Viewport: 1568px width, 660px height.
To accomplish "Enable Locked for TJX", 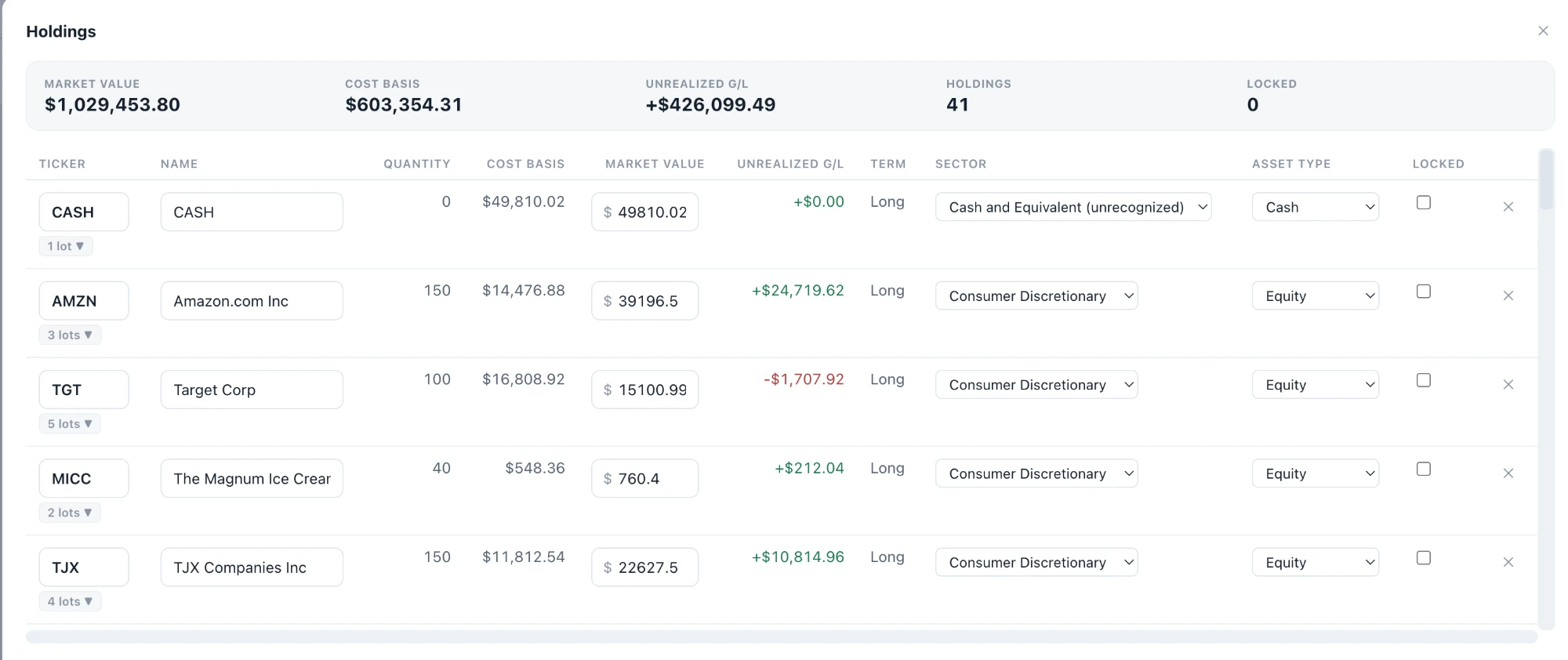I will pyautogui.click(x=1424, y=557).
